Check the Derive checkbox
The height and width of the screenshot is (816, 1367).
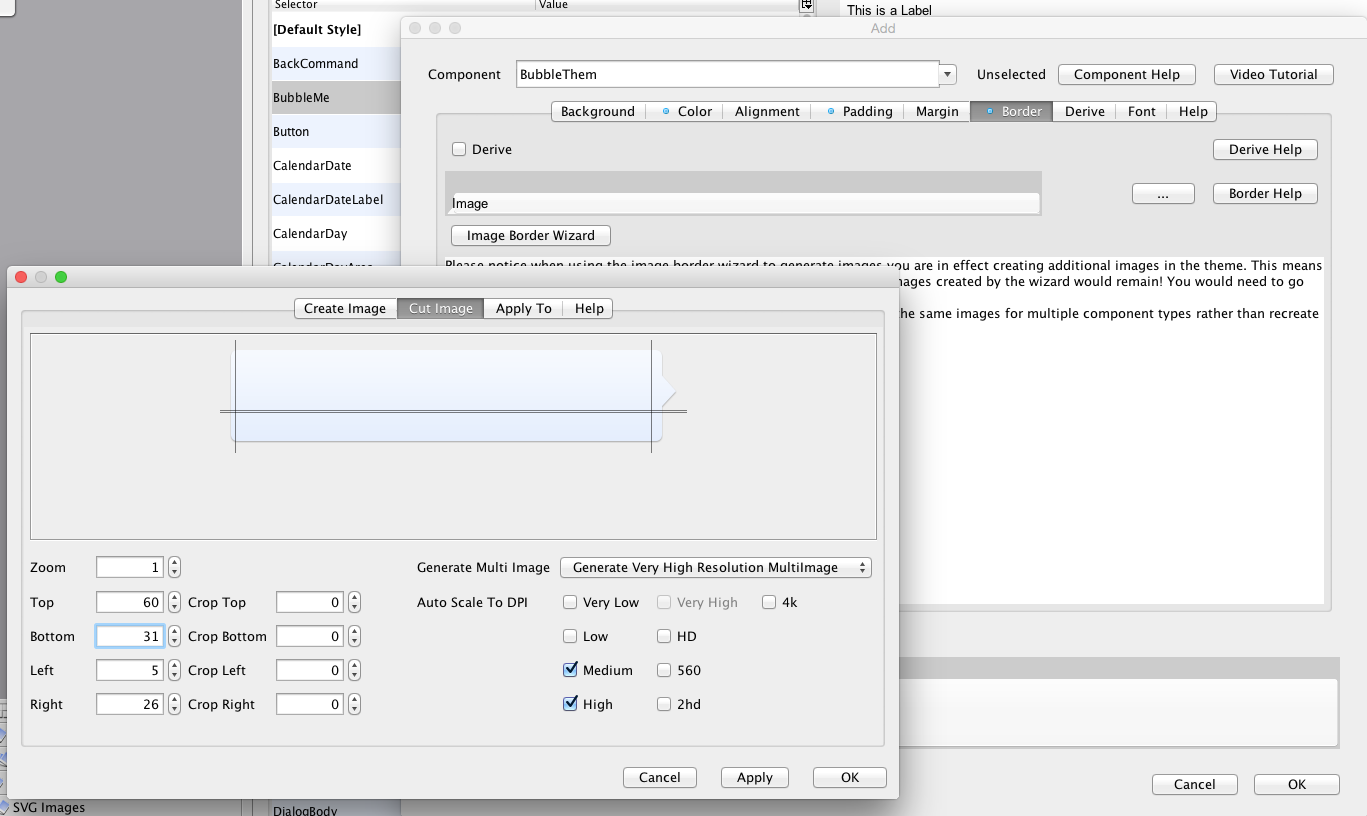click(x=459, y=149)
